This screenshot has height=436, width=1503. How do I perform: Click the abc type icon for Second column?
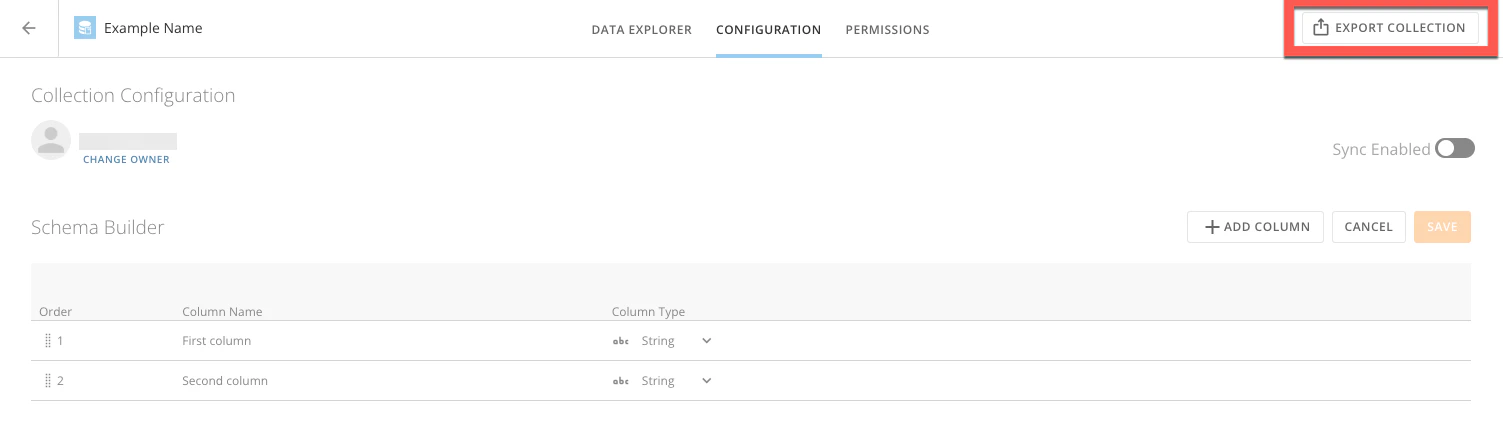[x=620, y=381]
